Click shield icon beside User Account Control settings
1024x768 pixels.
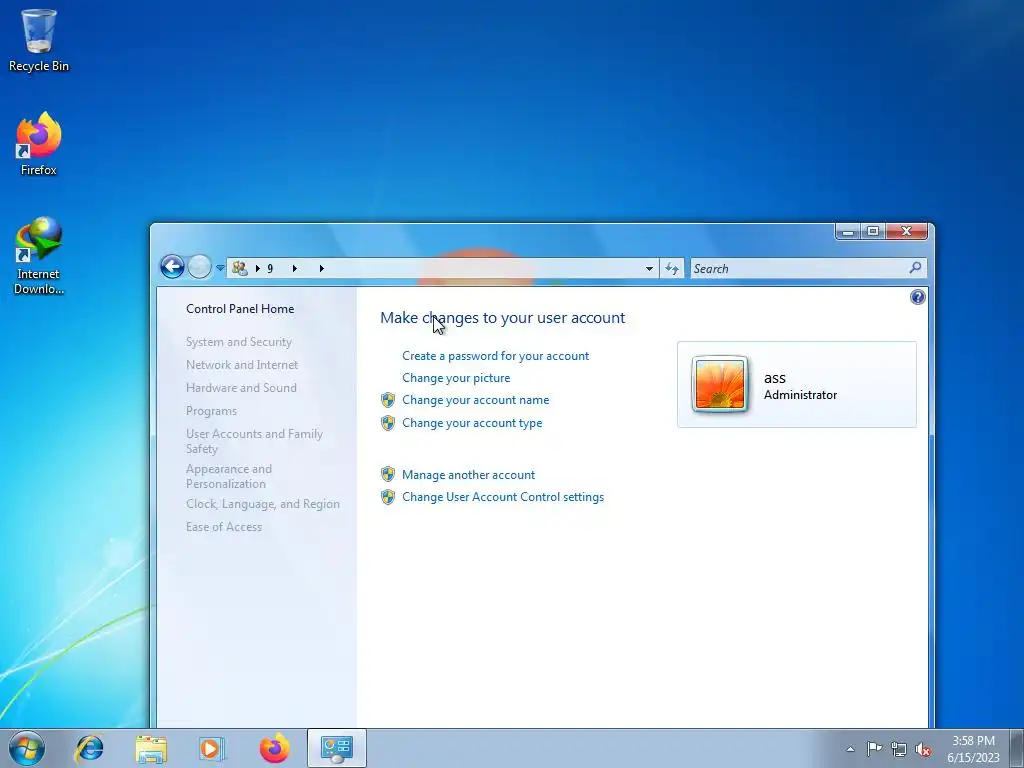pos(388,497)
